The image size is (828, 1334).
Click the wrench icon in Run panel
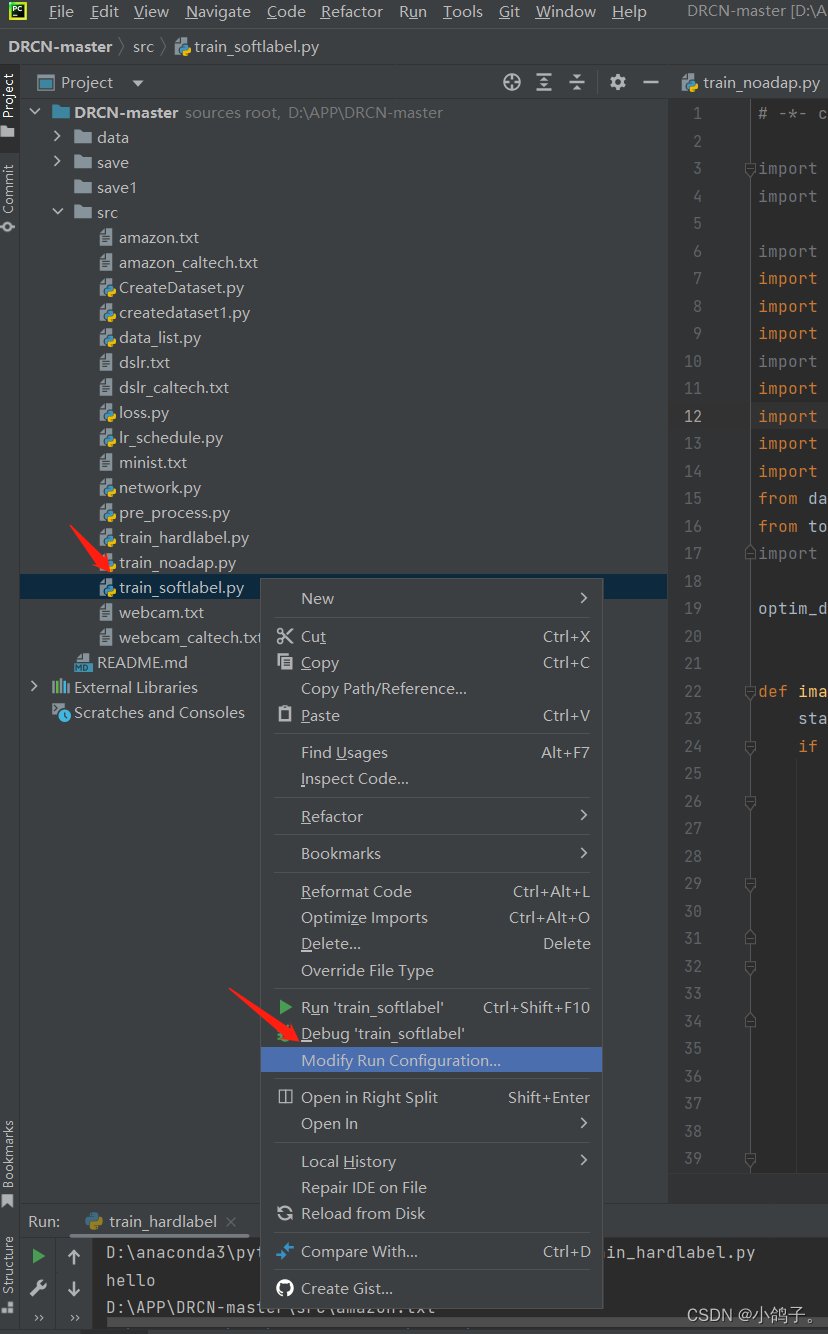pyautogui.click(x=38, y=1288)
